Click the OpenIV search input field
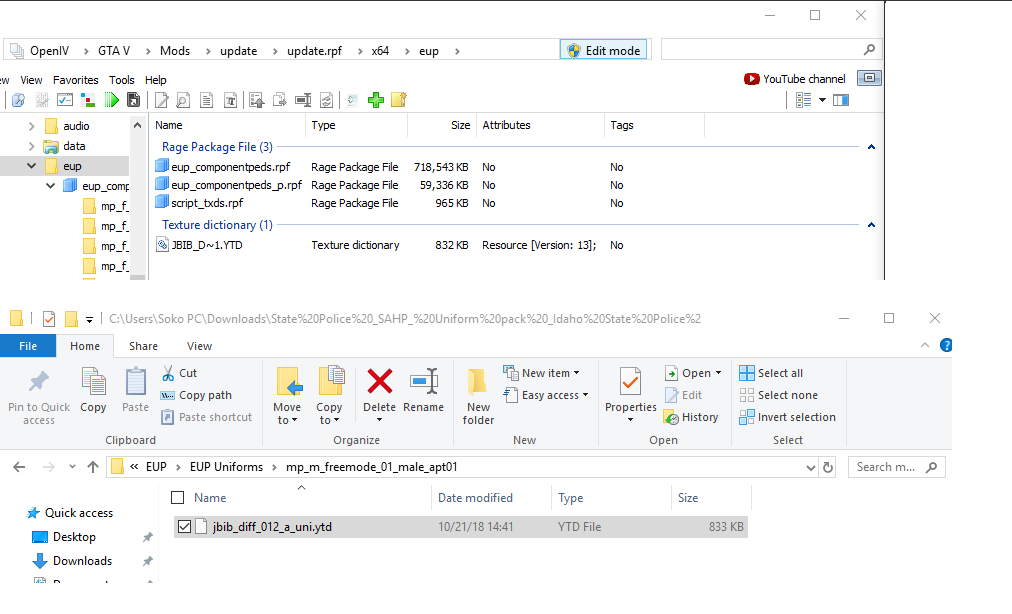Image resolution: width=1012 pixels, height=614 pixels. coord(762,50)
